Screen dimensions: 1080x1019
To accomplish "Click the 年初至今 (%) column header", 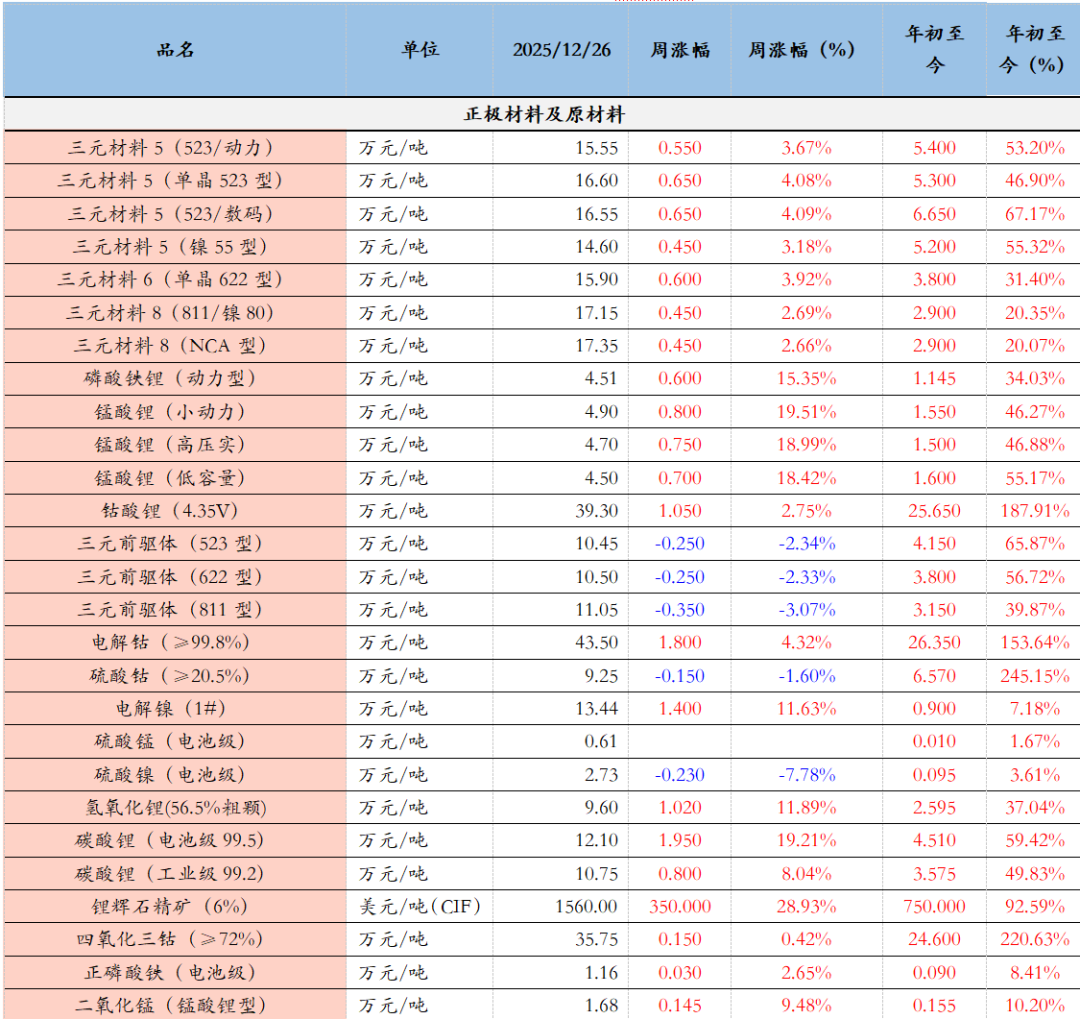I will coord(1033,50).
